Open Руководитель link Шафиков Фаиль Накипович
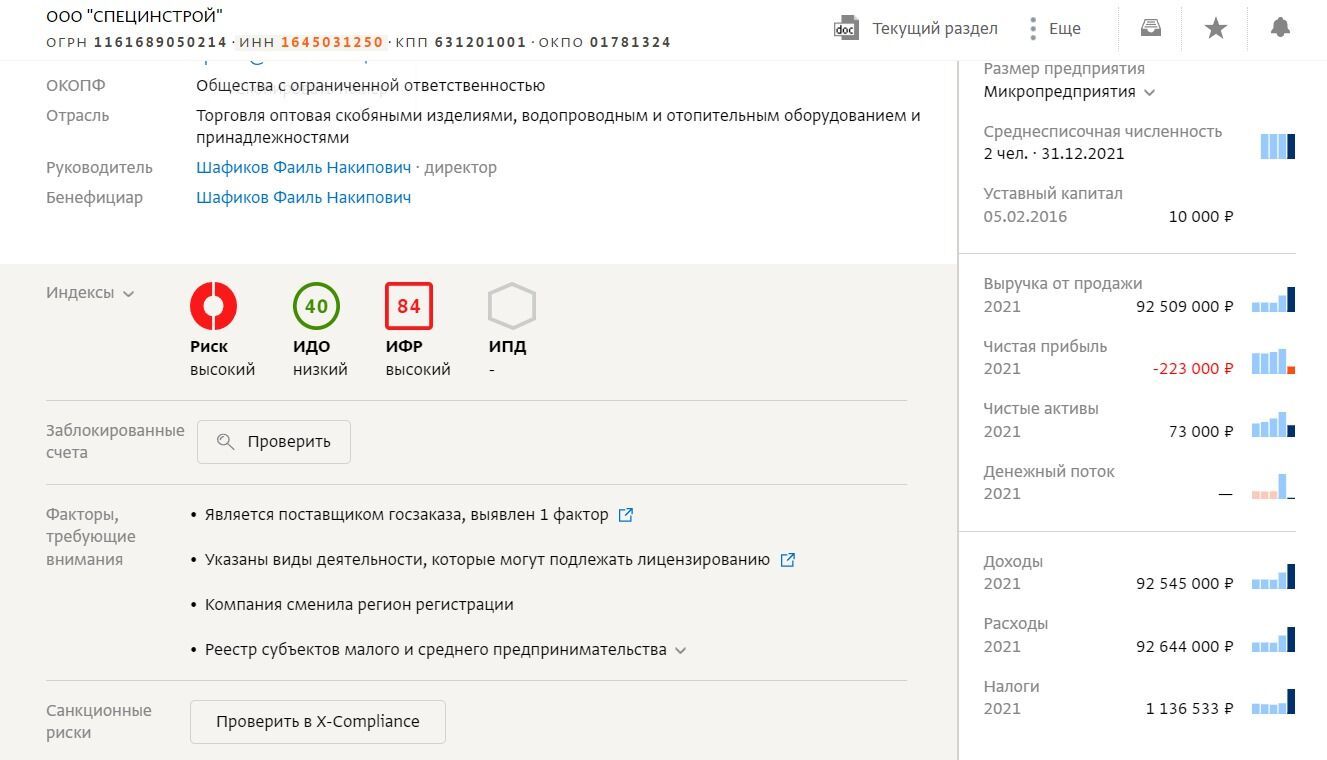 tap(304, 167)
